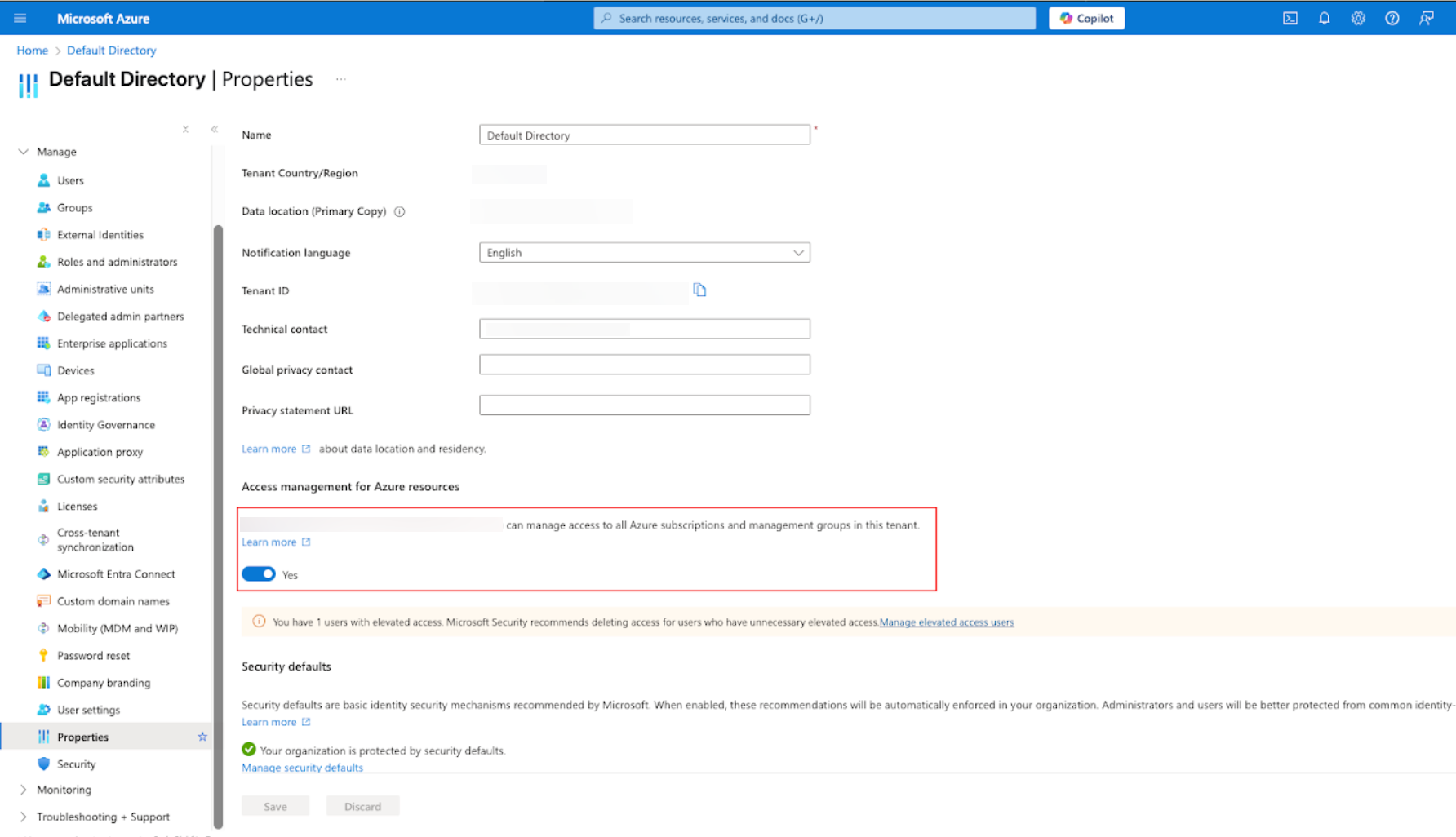
Task: Copy Tenant ID to clipboard
Action: (699, 290)
